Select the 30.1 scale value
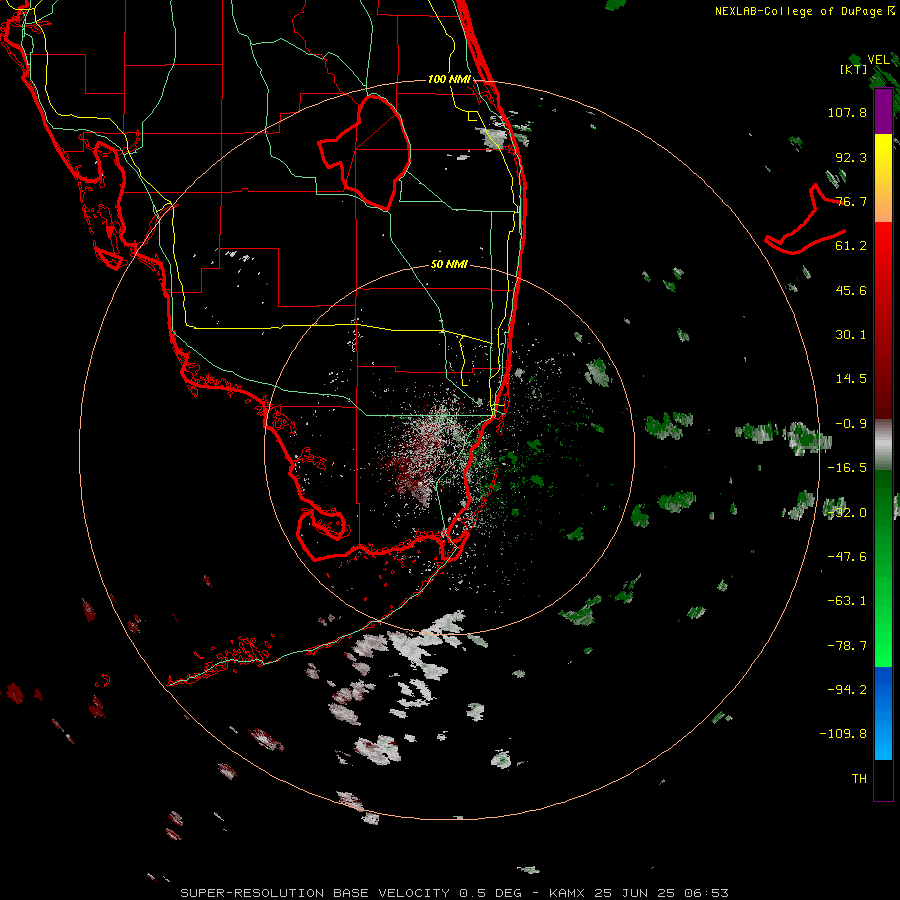Viewport: 900px width, 900px height. click(851, 335)
